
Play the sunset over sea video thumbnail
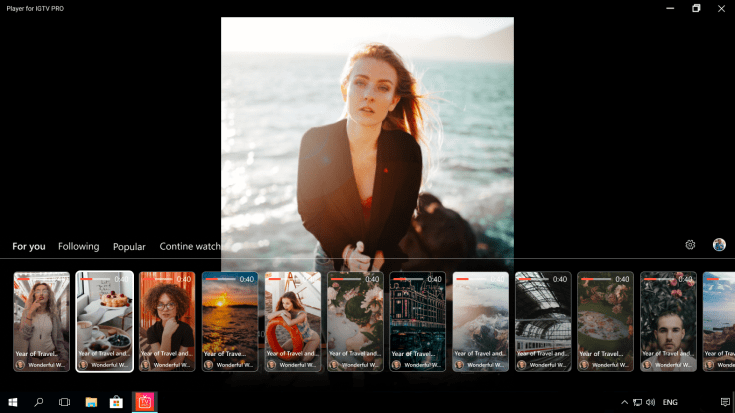230,321
